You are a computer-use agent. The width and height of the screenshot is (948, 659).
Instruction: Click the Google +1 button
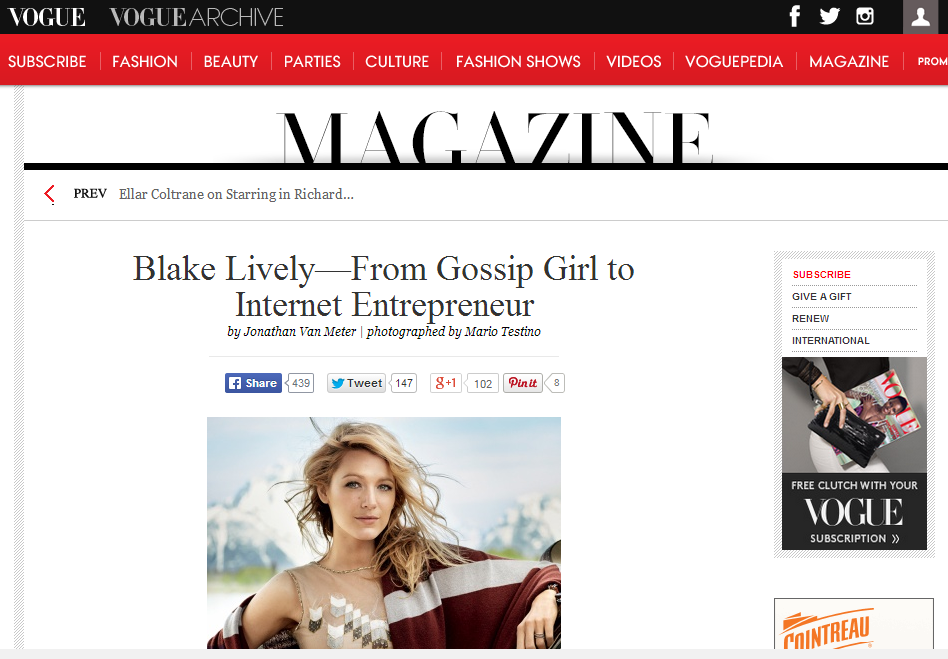click(x=446, y=383)
